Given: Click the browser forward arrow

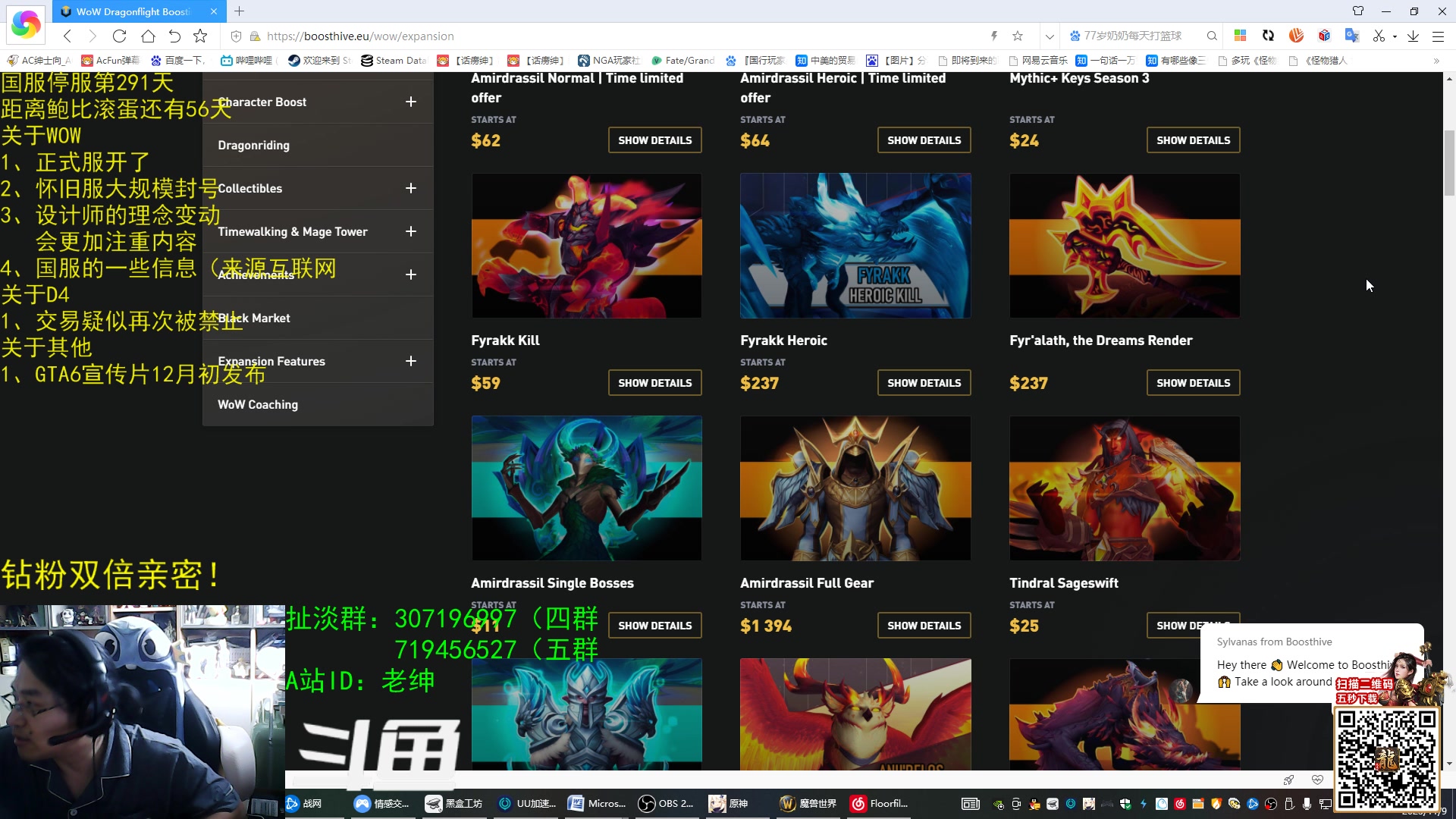Looking at the screenshot, I should tap(93, 36).
